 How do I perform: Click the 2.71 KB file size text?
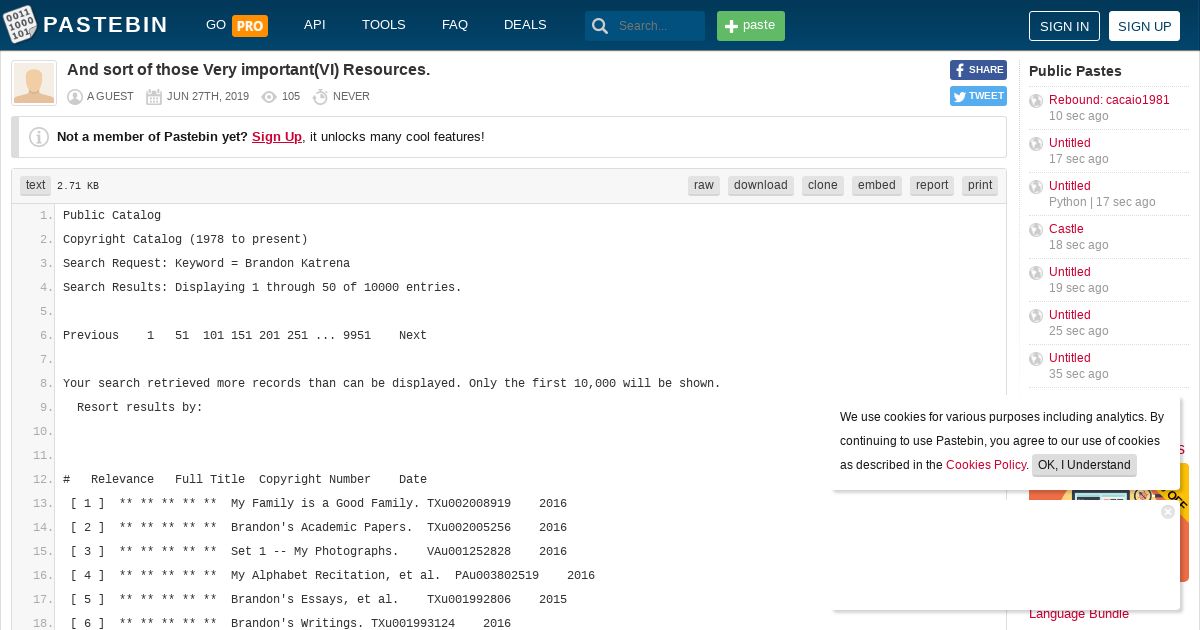(x=78, y=186)
